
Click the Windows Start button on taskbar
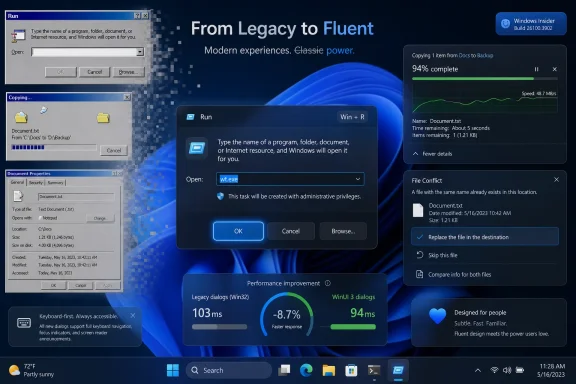(173, 370)
